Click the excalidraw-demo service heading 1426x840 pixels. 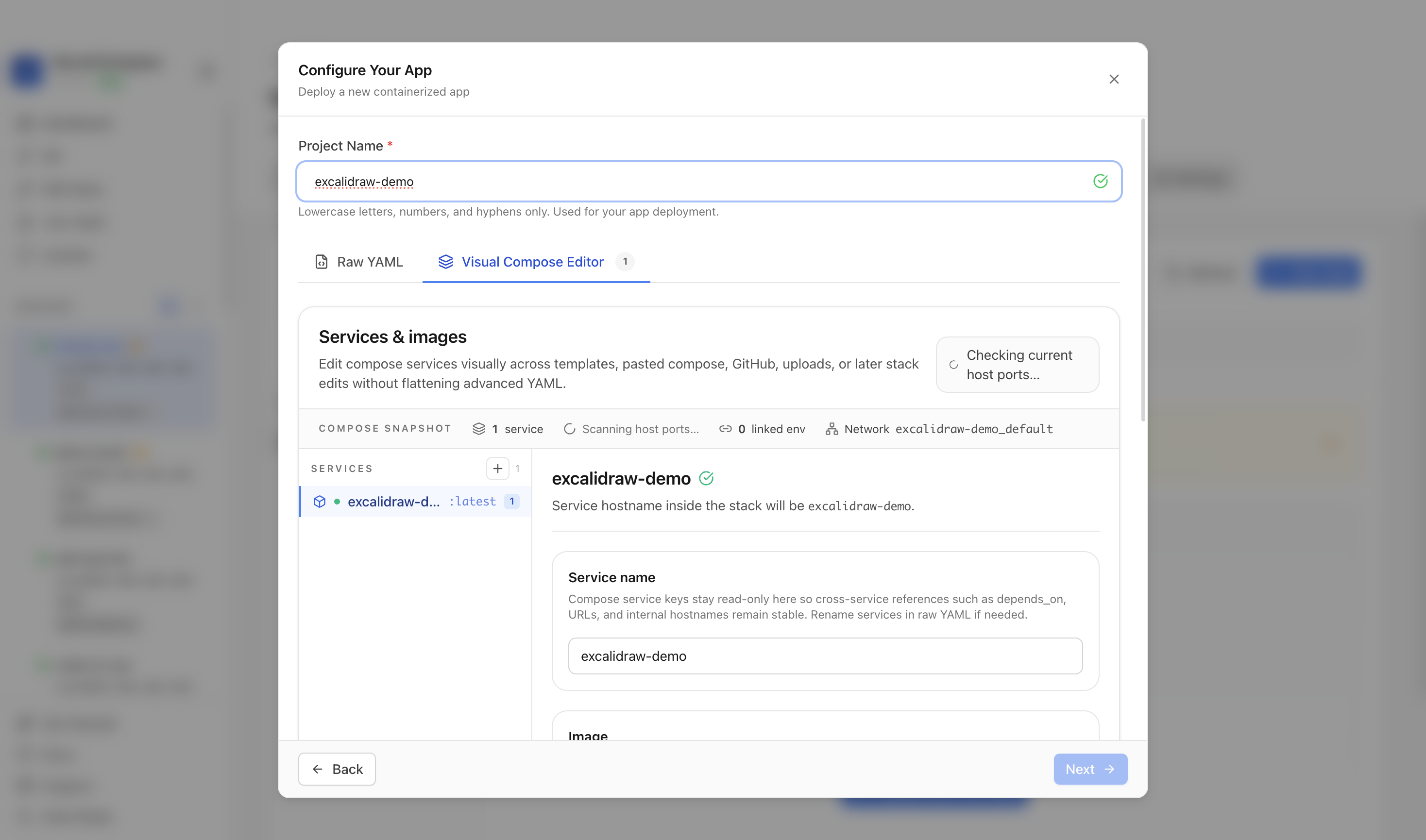(621, 478)
